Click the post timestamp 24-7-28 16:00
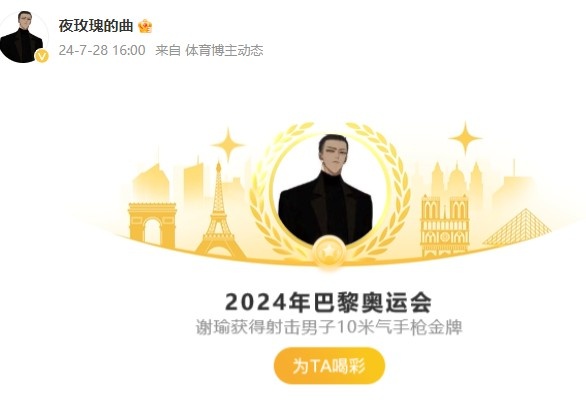The width and height of the screenshot is (586, 403). [x=102, y=50]
